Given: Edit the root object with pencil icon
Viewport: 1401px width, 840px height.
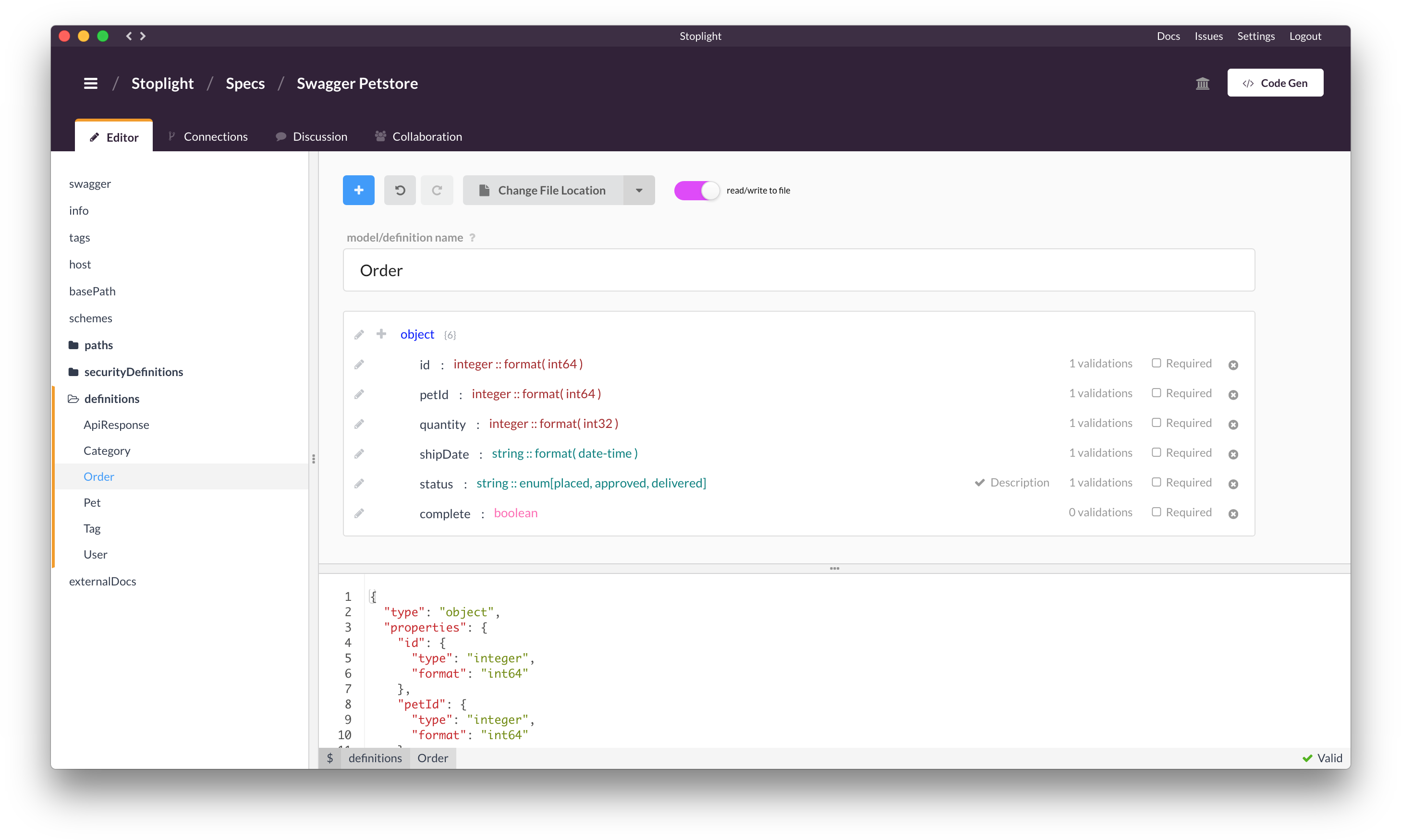Looking at the screenshot, I should (359, 335).
